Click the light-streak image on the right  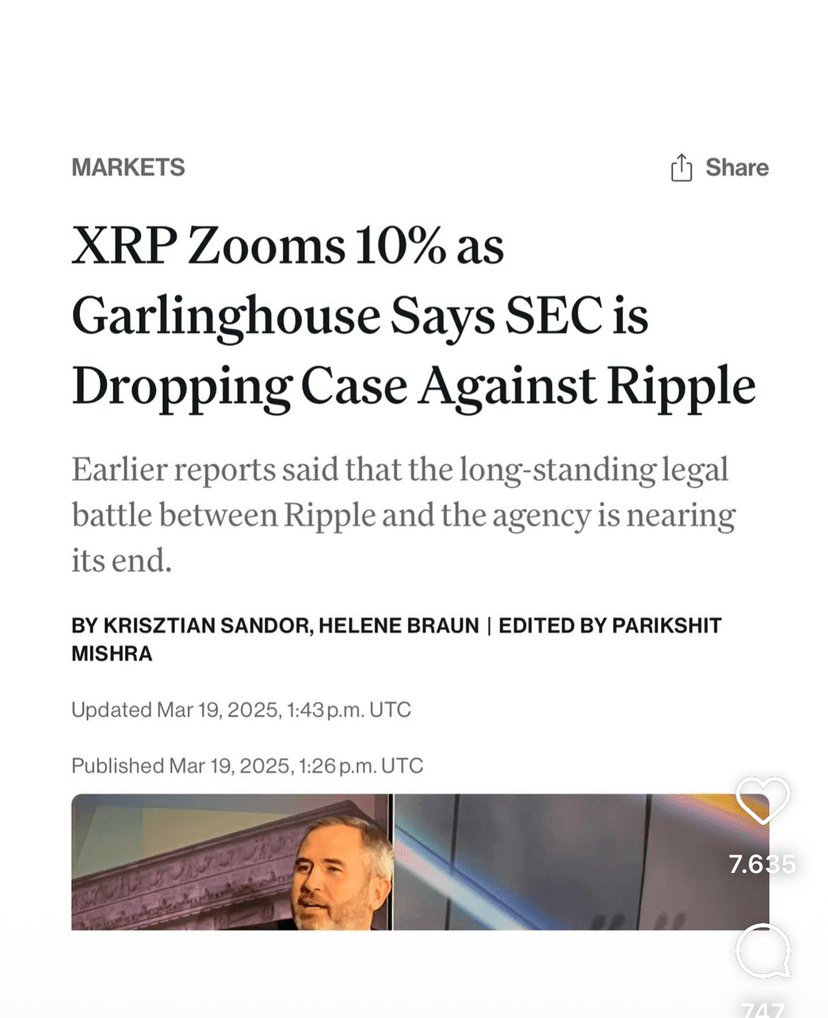(x=580, y=860)
